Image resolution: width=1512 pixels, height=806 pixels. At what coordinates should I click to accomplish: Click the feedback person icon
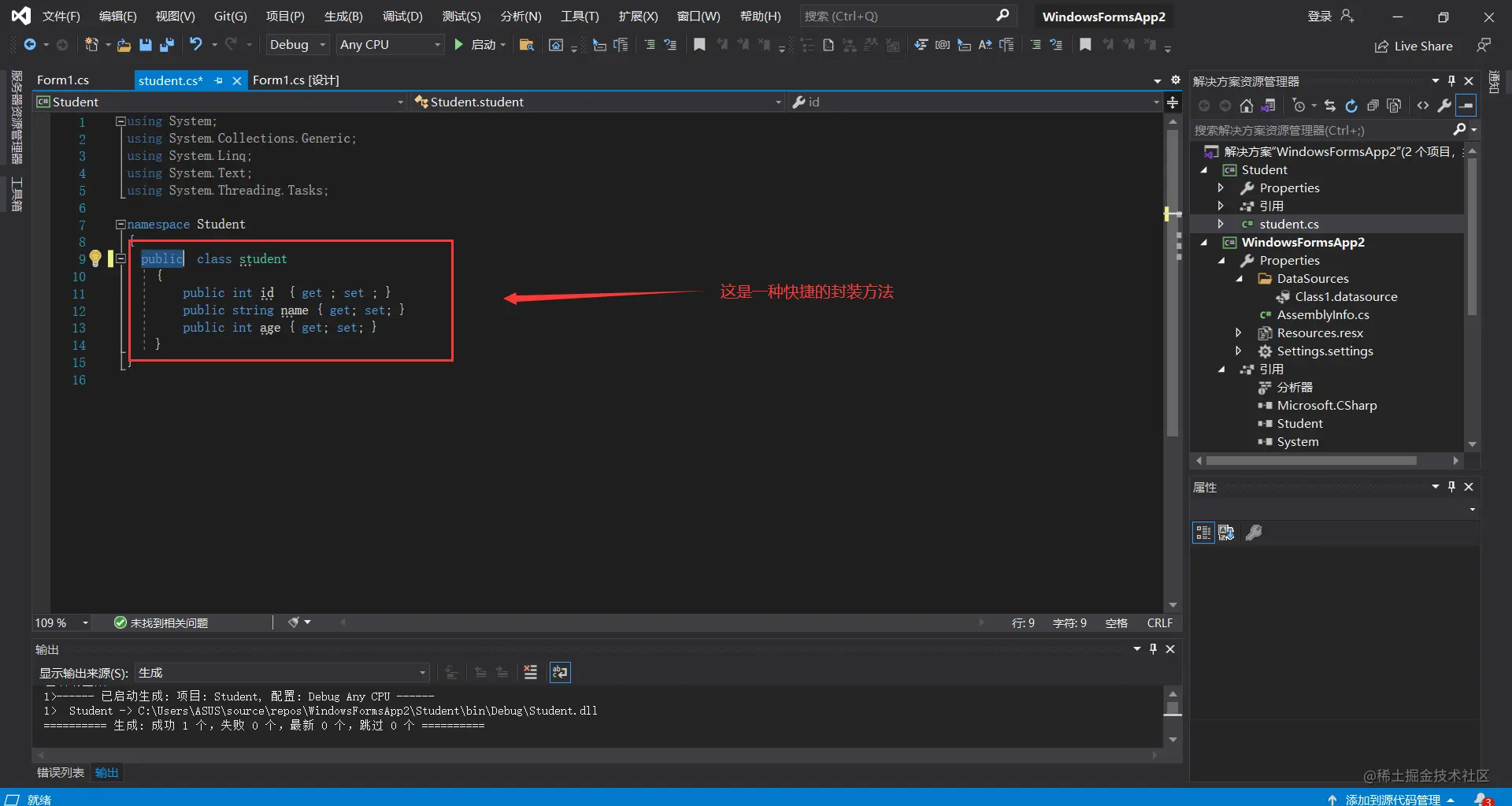pyautogui.click(x=1484, y=46)
